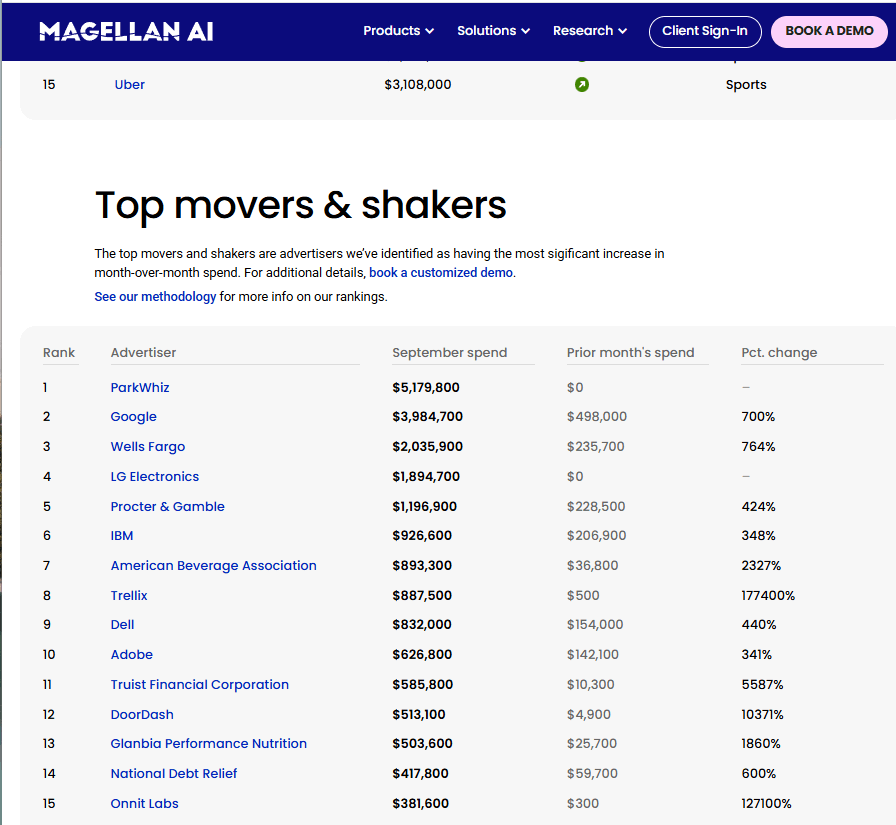Click the Procter & Gamble link
This screenshot has width=896, height=825.
point(168,507)
